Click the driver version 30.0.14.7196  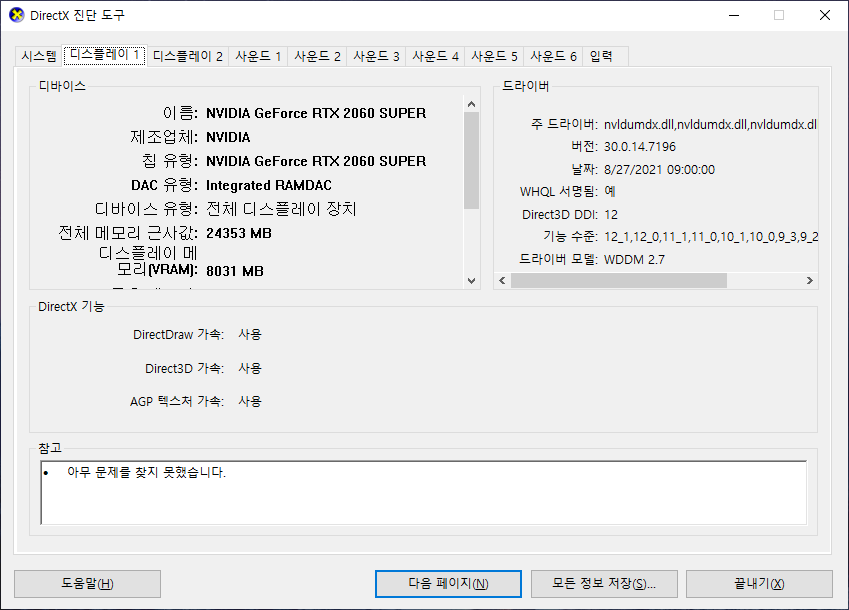[x=640, y=147]
